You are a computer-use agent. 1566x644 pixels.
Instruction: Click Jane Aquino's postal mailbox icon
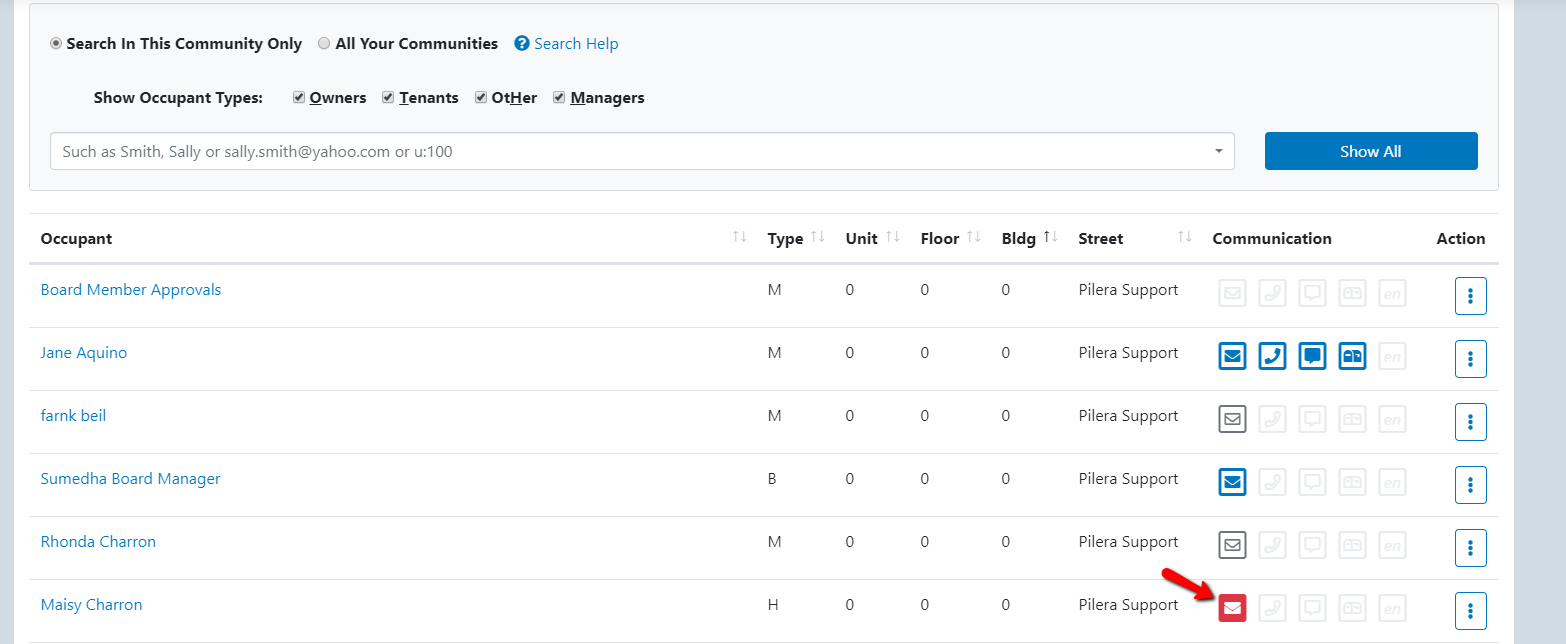[1352, 355]
